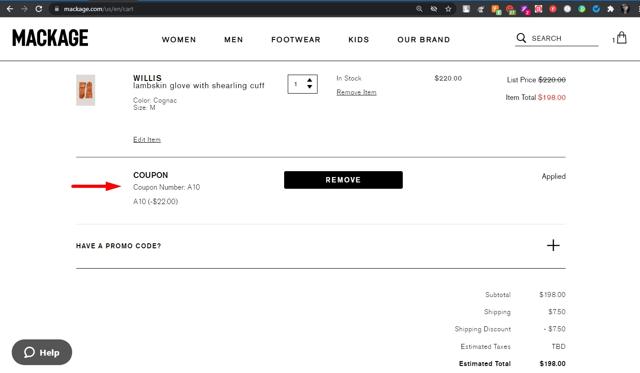Viewport: 640px width, 373px height.
Task: Click the white square extension icon
Action: click(x=466, y=9)
